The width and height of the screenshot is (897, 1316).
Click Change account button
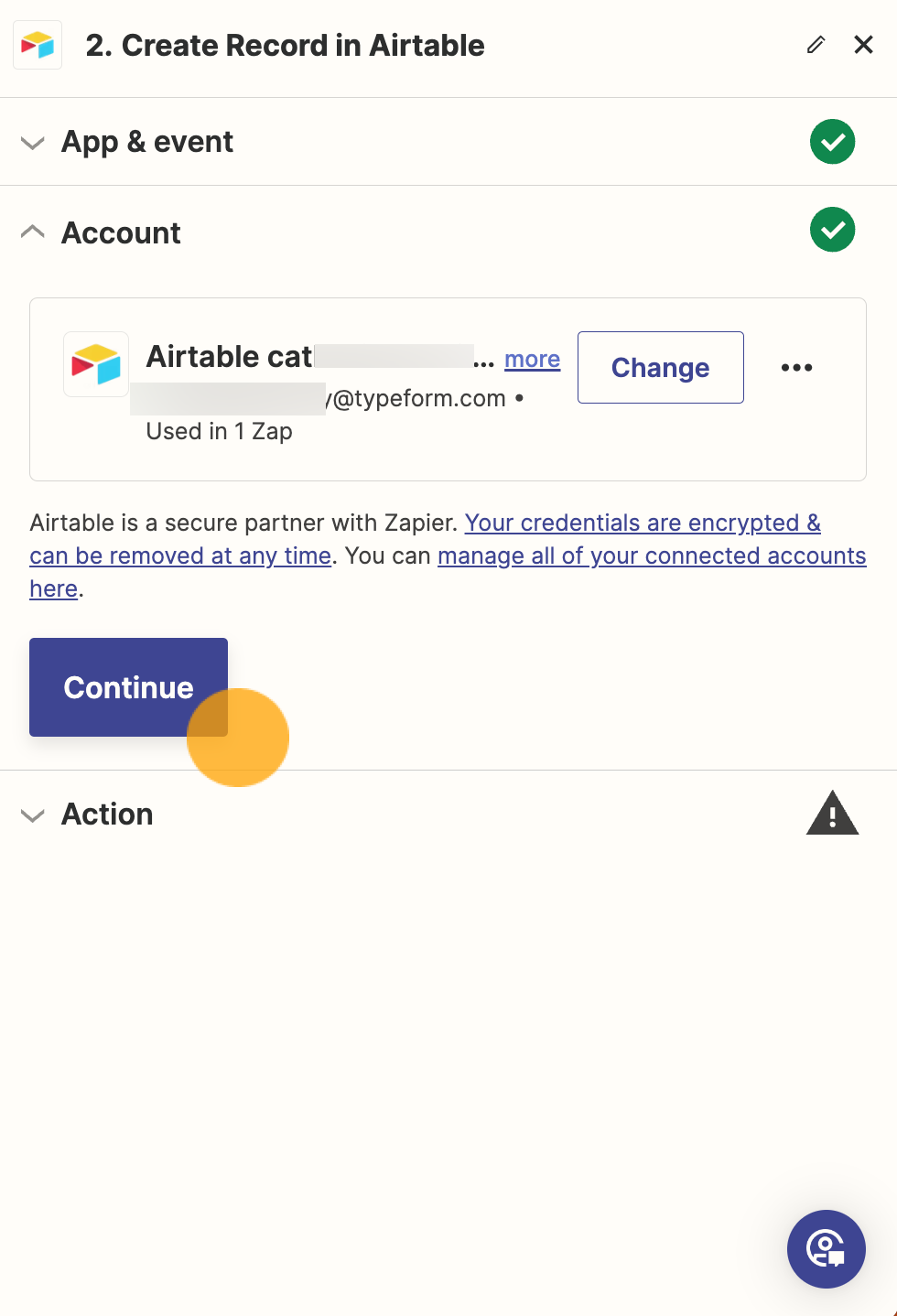coord(660,367)
